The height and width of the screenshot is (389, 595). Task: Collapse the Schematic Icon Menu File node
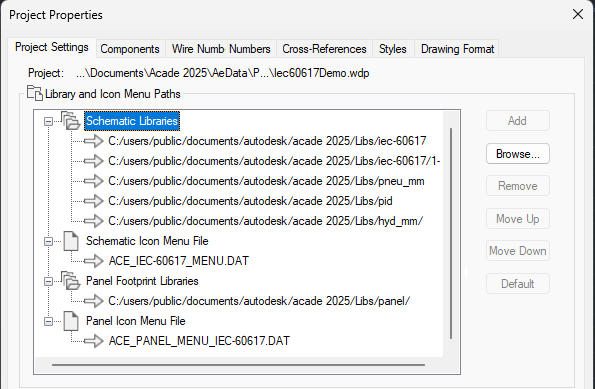point(48,241)
